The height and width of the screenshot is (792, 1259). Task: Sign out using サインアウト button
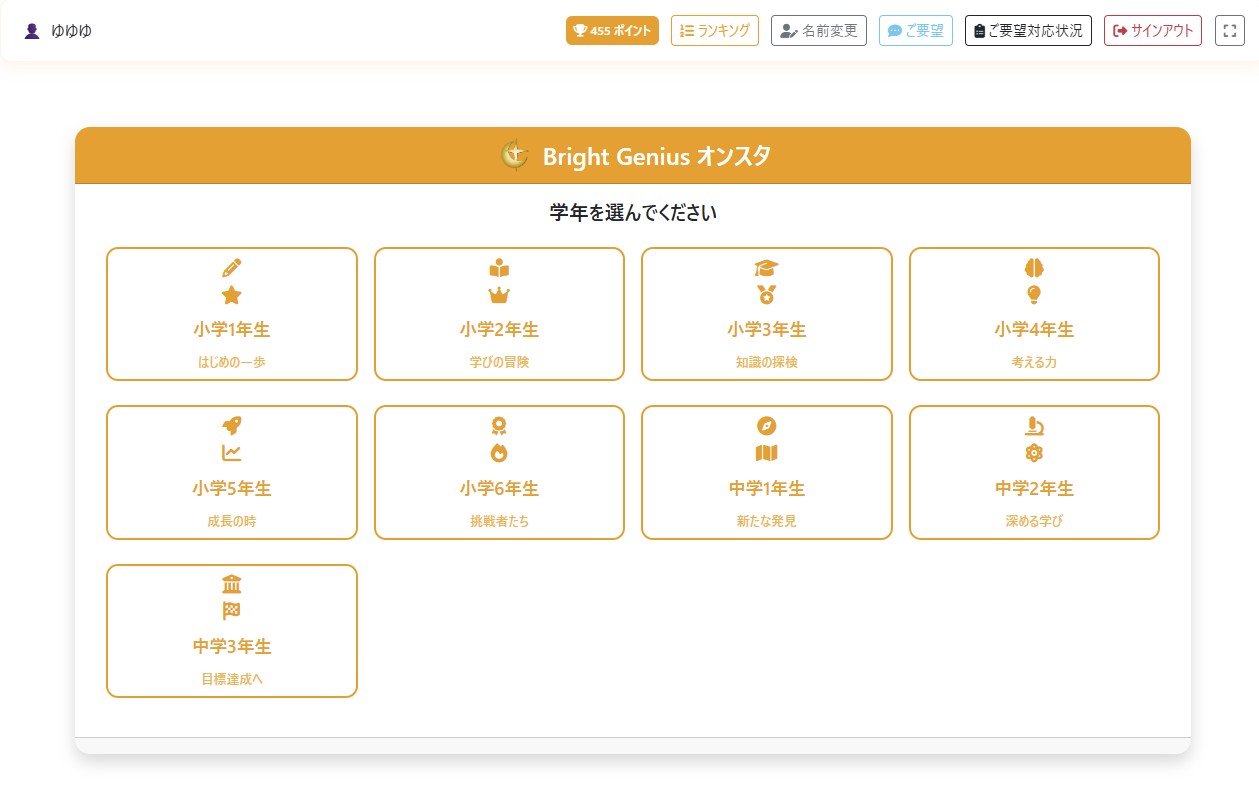coord(1152,31)
